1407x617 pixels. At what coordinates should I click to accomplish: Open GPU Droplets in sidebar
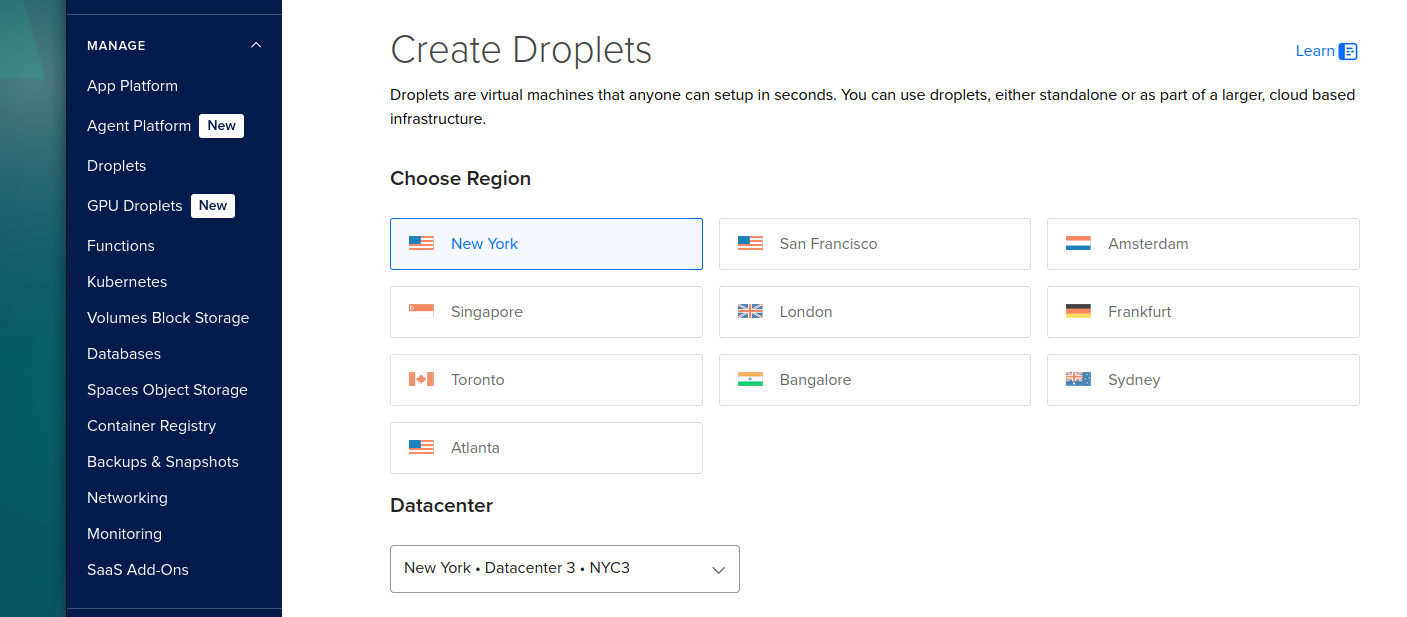(135, 206)
